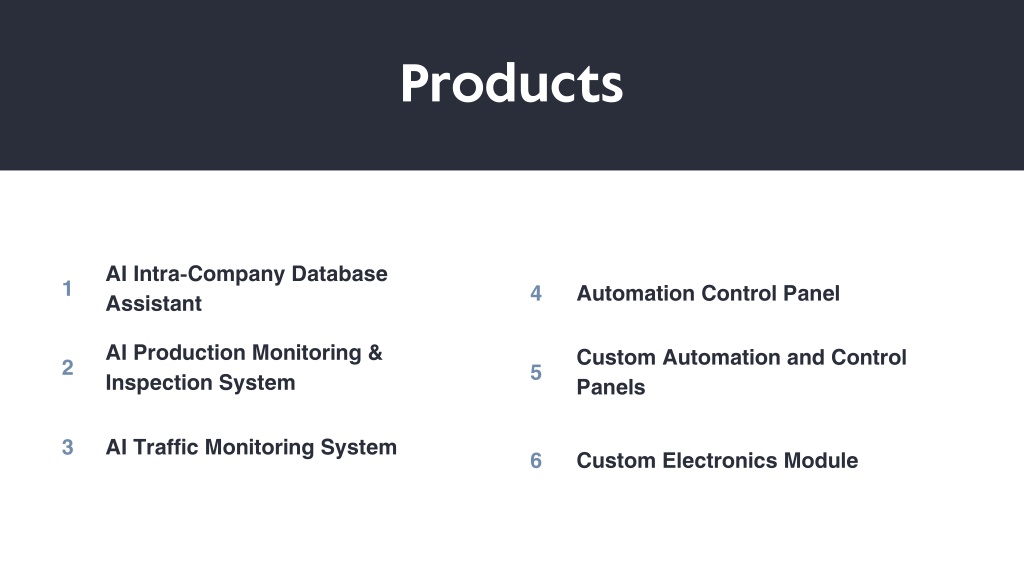
Task: Select Custom Automation and Control Panels
Action: (741, 372)
